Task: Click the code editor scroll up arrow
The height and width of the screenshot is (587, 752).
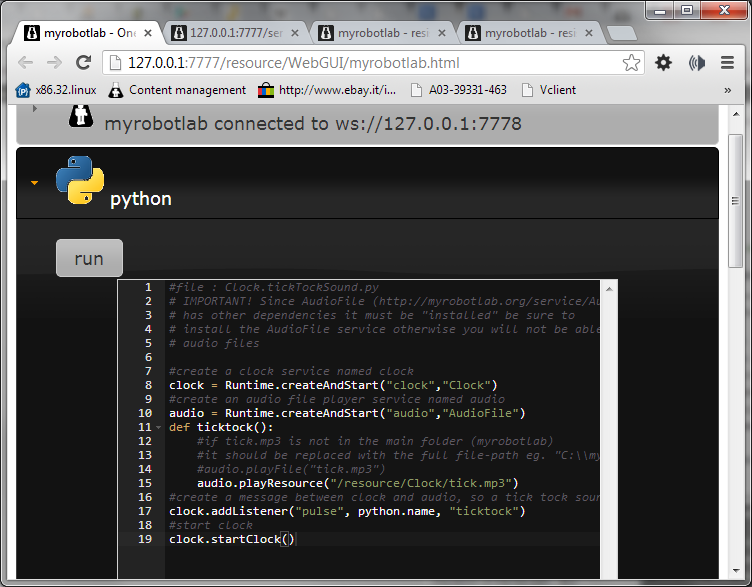Action: [609, 289]
